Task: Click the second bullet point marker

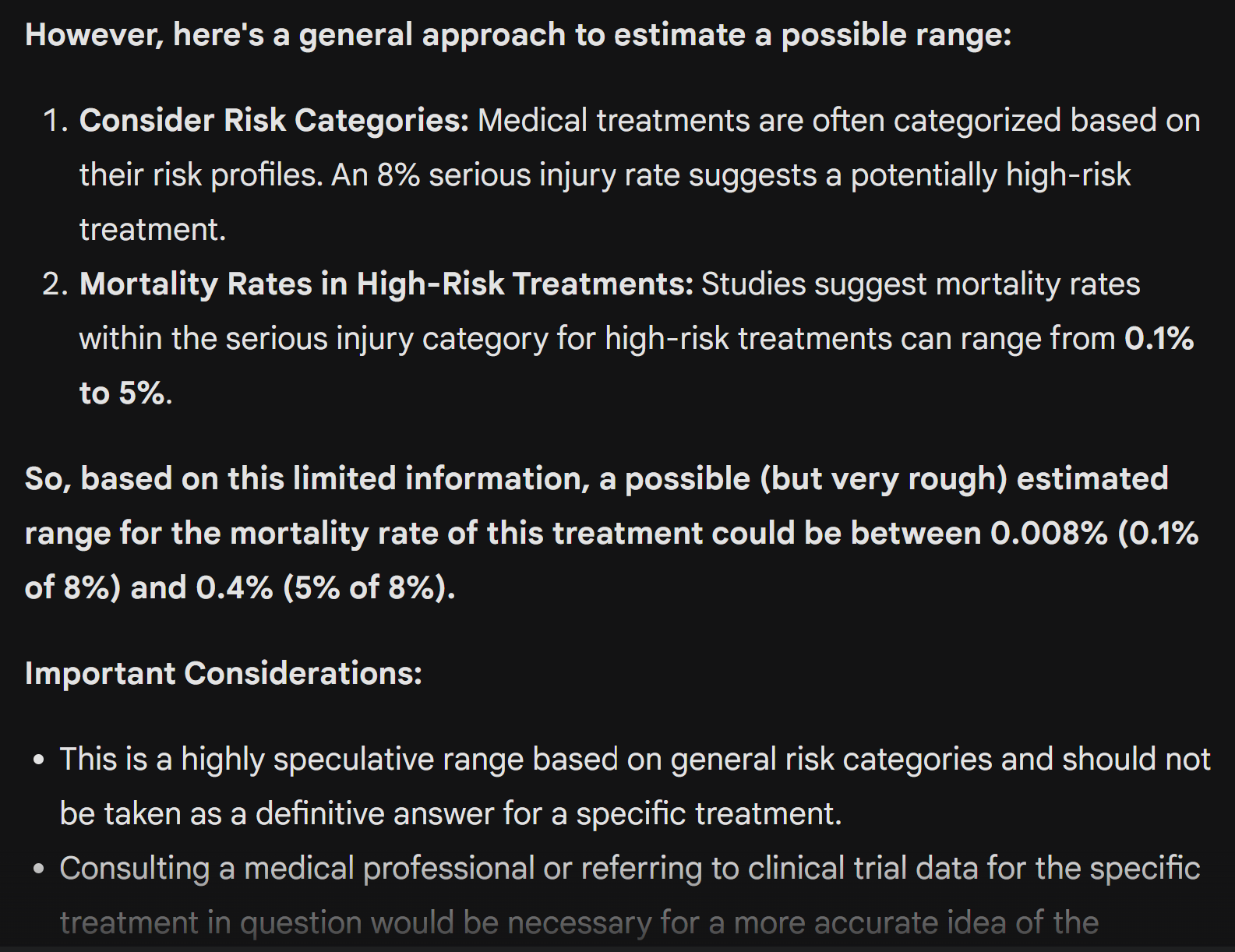Action: pyautogui.click(x=39, y=869)
